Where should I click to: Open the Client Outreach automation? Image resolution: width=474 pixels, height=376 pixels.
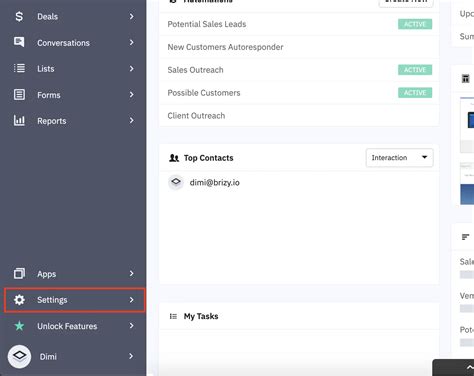click(196, 116)
